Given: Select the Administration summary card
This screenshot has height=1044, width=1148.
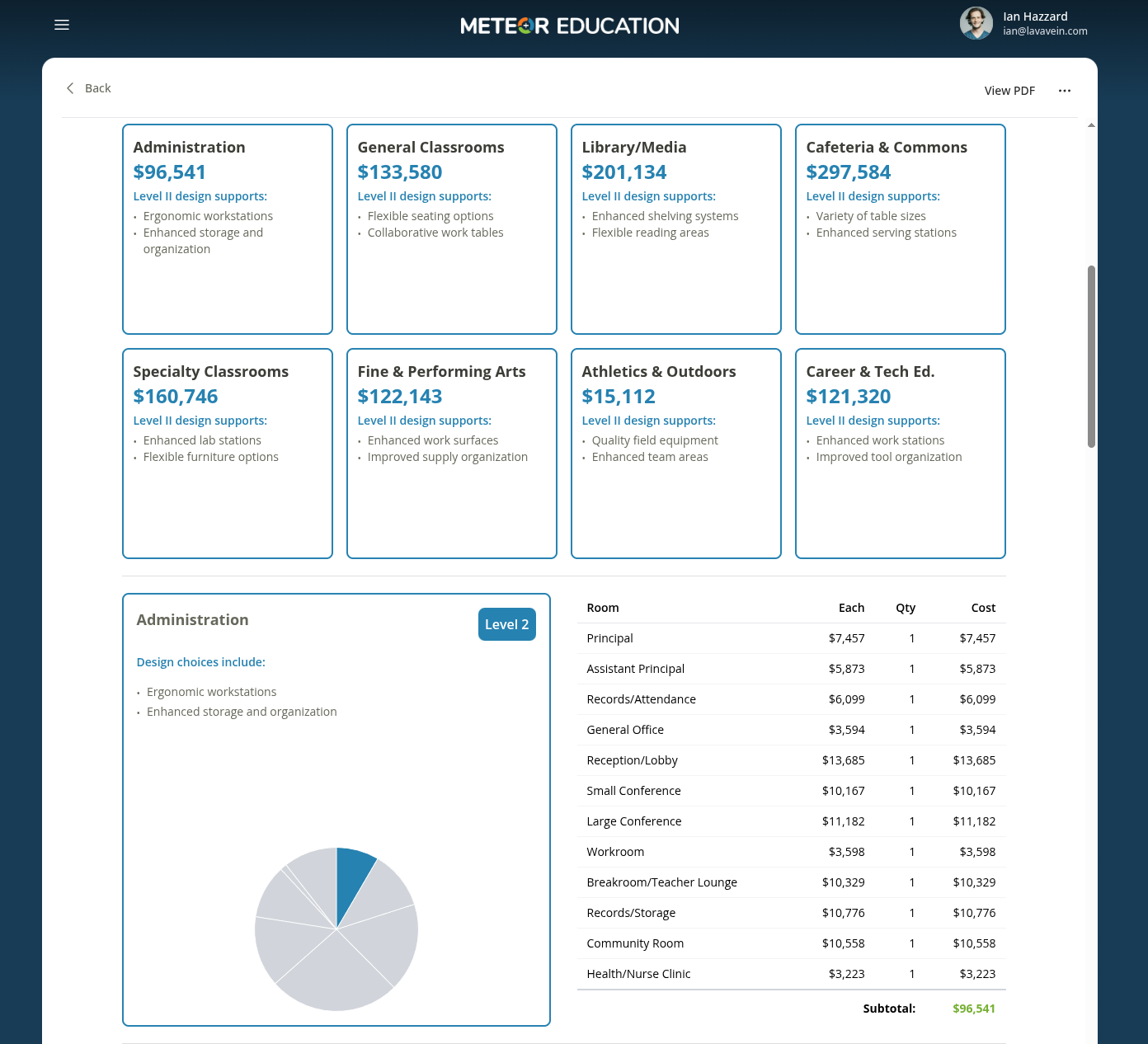Looking at the screenshot, I should pyautogui.click(x=228, y=229).
